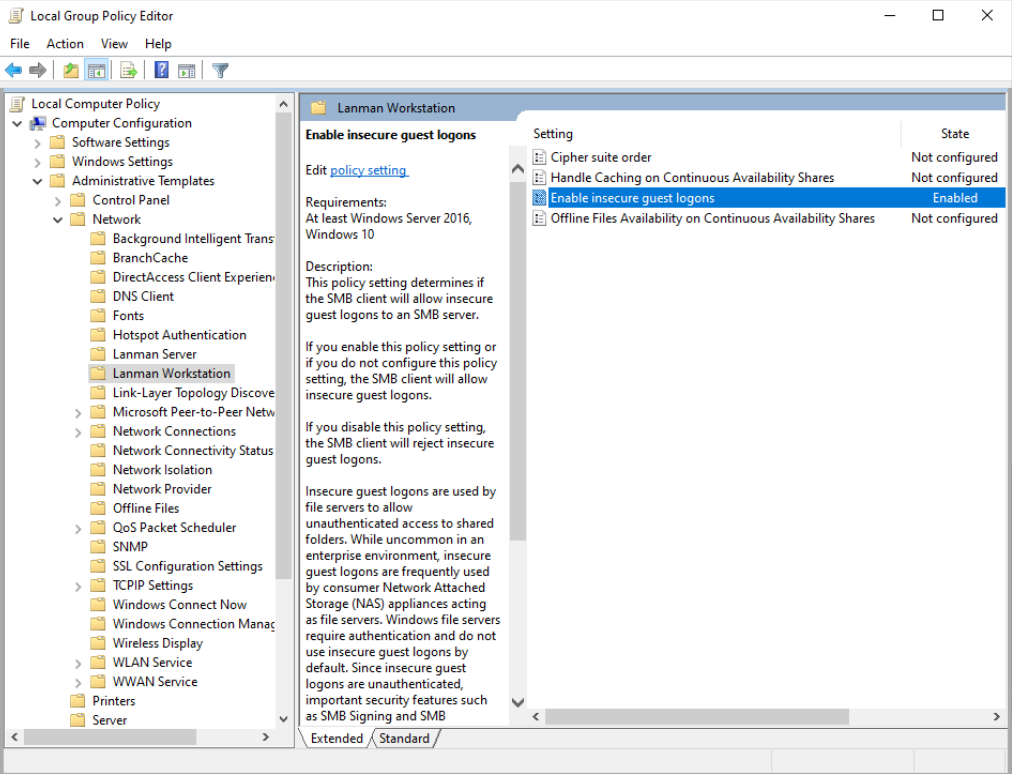
Task: Click the Enable insecure guest logons policy icon
Action: (543, 197)
